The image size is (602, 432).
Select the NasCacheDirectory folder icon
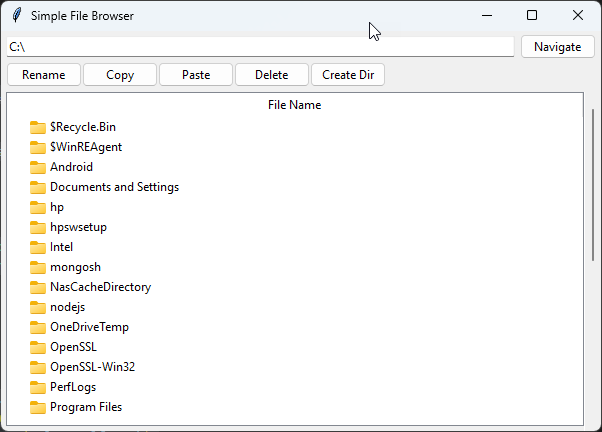[x=38, y=287]
